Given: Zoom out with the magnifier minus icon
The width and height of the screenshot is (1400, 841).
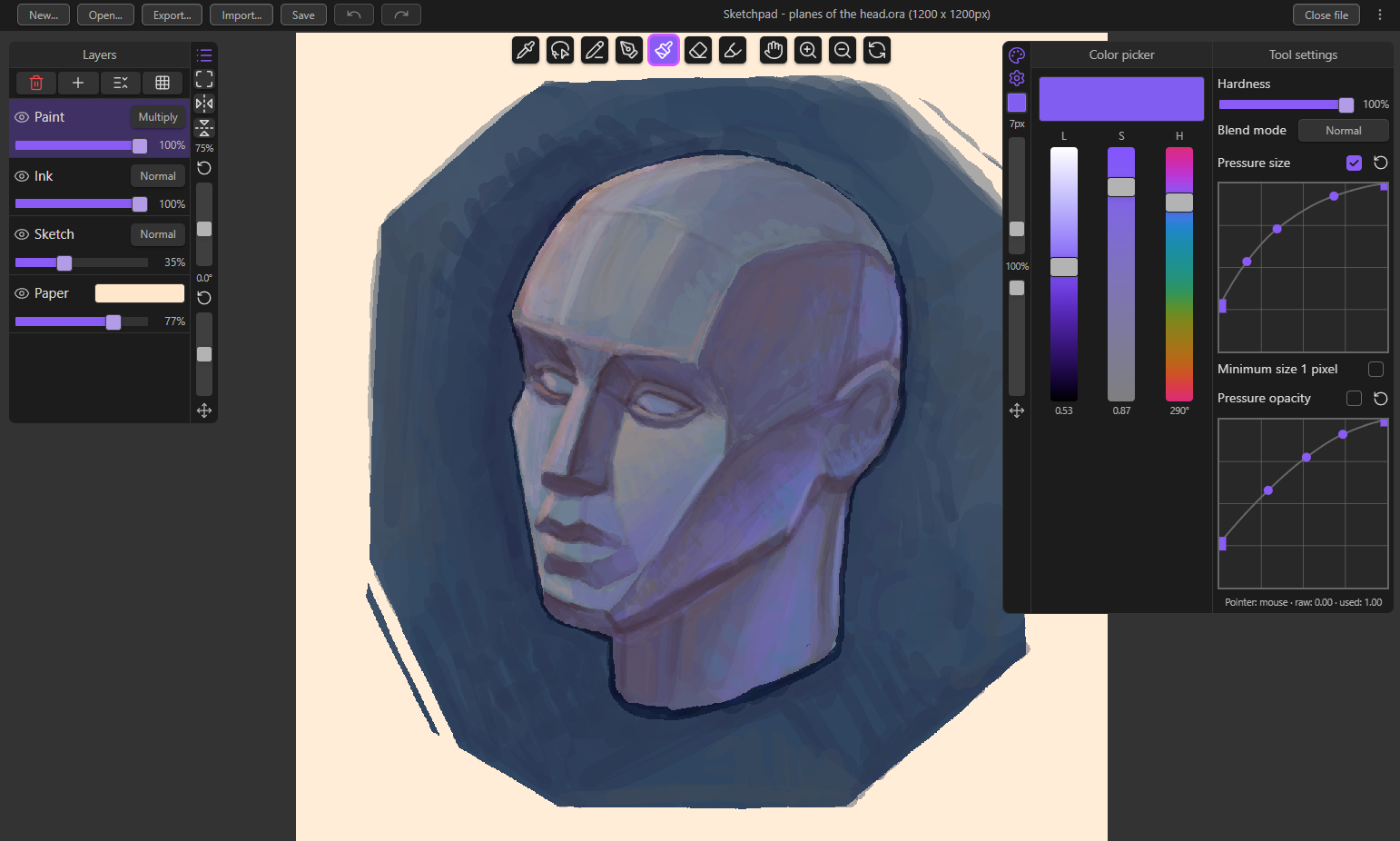Looking at the screenshot, I should pyautogui.click(x=843, y=50).
